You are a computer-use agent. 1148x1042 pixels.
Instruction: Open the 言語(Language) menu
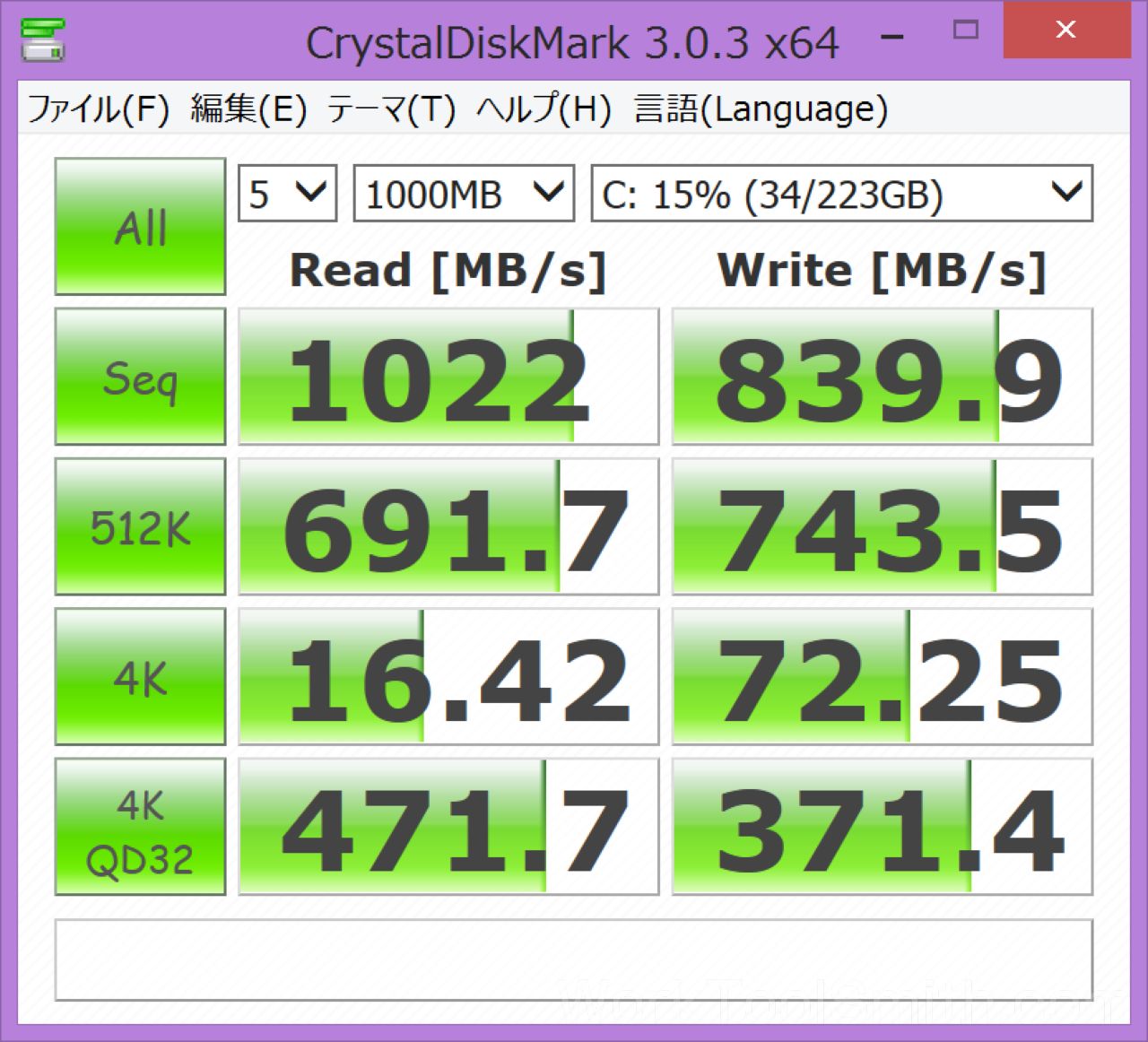[761, 109]
